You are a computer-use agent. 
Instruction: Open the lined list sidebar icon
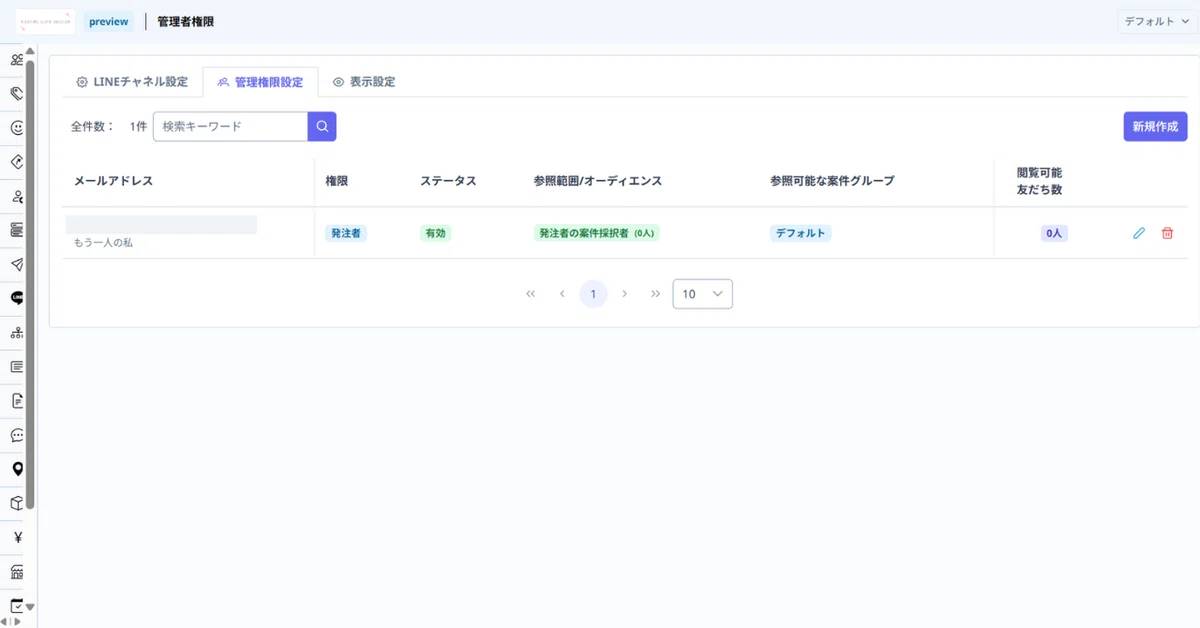pyautogui.click(x=17, y=366)
